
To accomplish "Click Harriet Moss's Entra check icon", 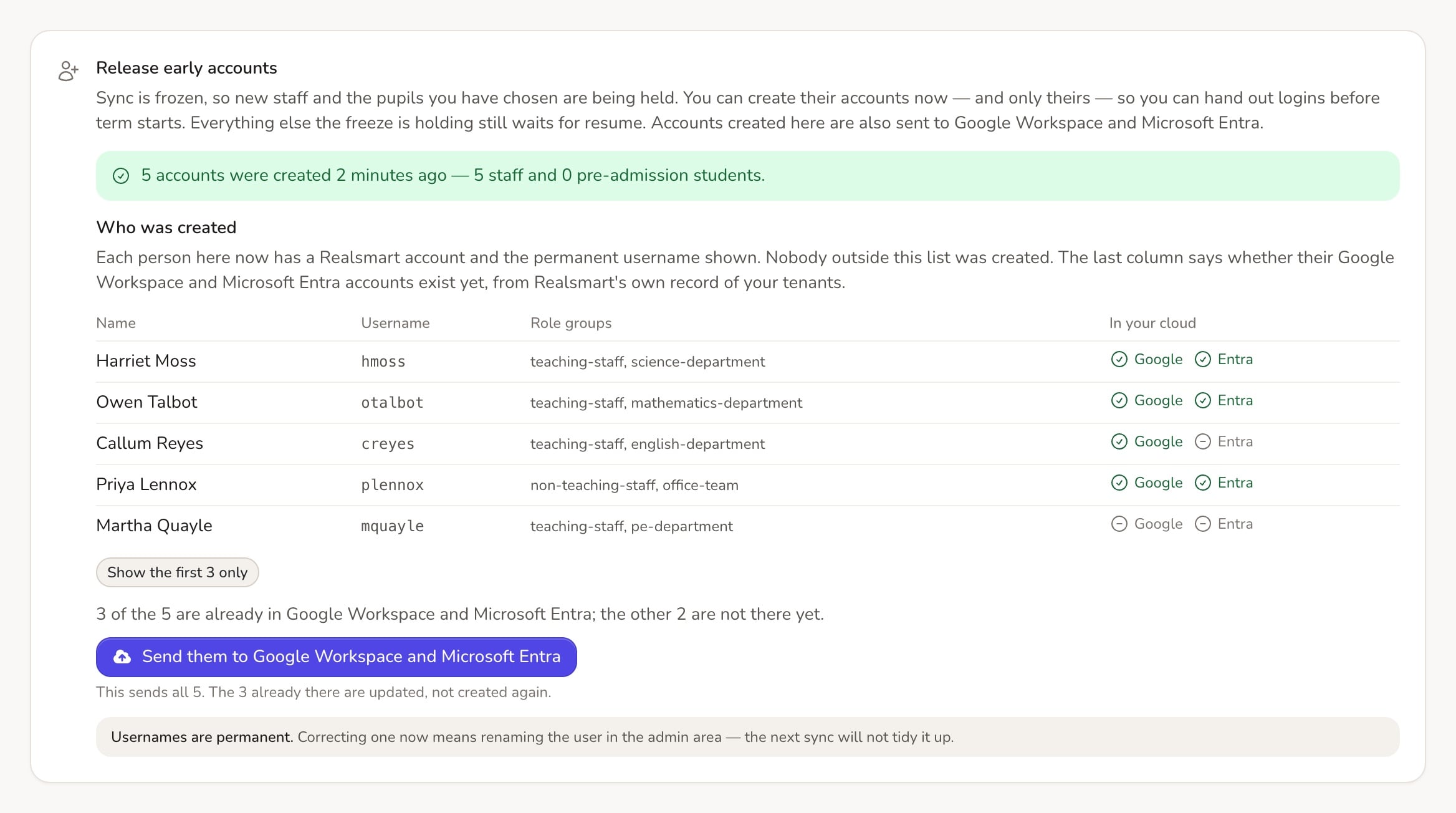I will click(x=1203, y=359).
